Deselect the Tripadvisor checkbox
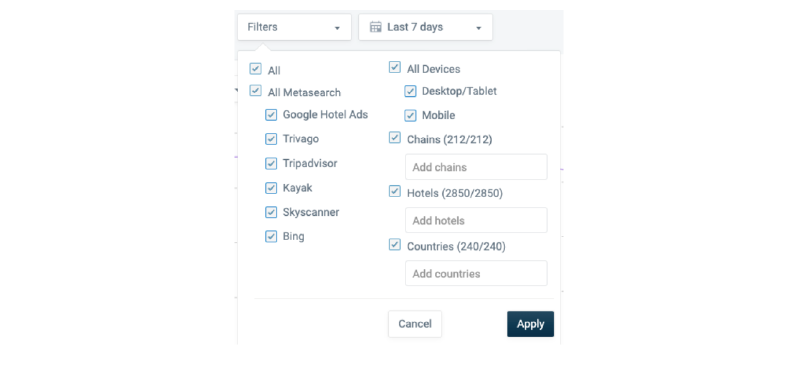Screen dimensions: 800x368 pyautogui.click(x=271, y=163)
